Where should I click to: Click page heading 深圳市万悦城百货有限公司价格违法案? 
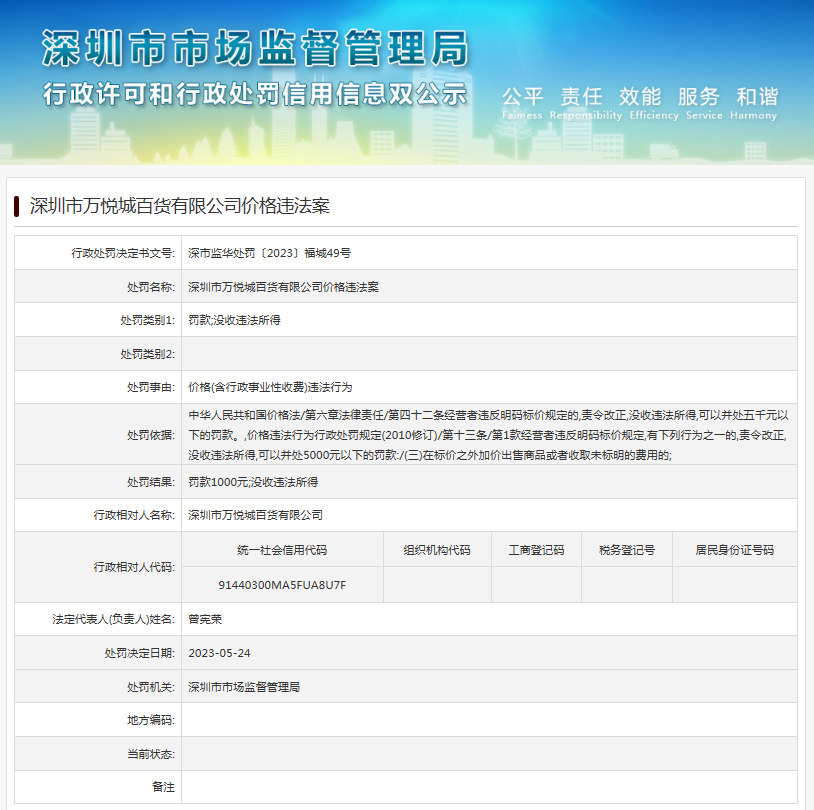[180, 206]
